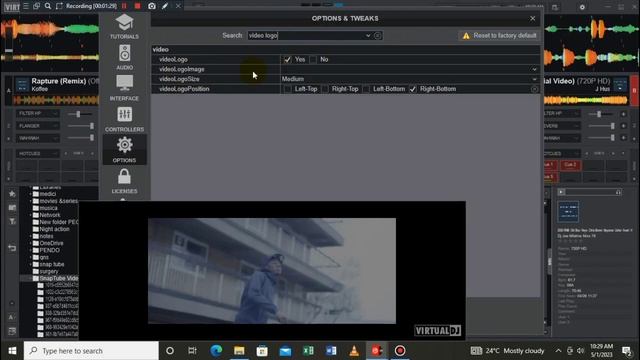640x360 pixels.
Task: Set videoLogo to No
Action: tap(313, 60)
